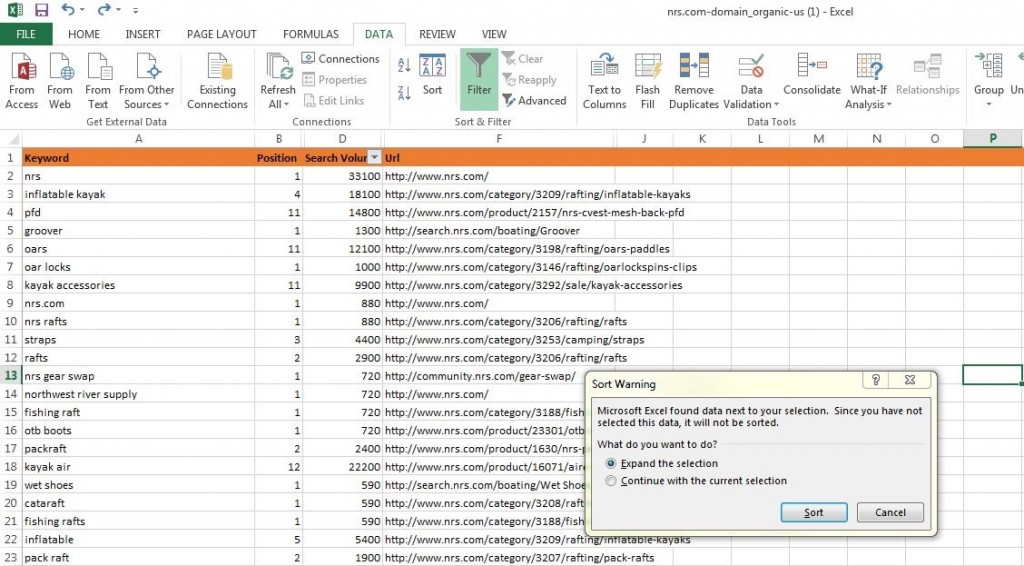Click the 'nrs gear swap' cell

(138, 376)
